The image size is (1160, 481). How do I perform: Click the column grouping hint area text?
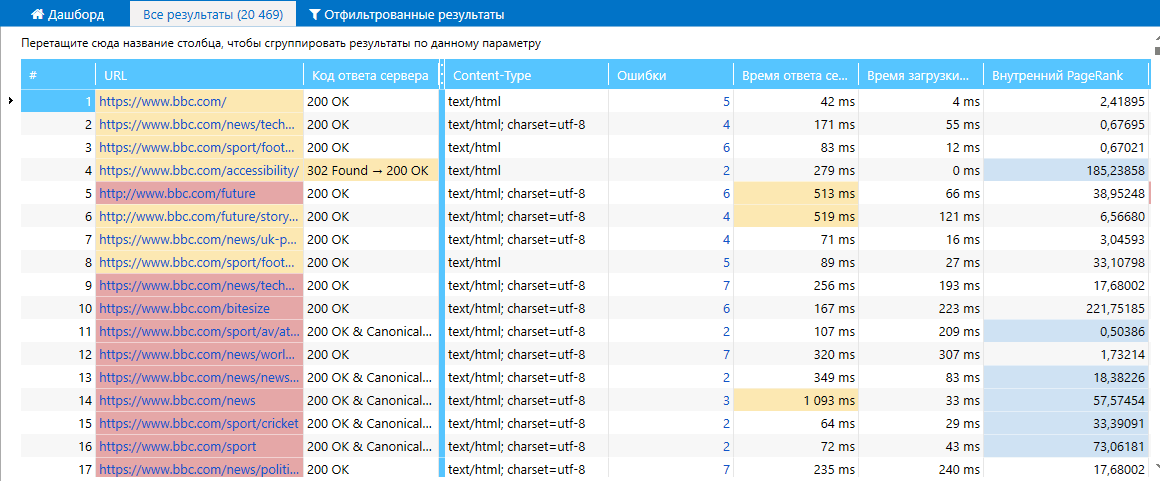tap(281, 44)
